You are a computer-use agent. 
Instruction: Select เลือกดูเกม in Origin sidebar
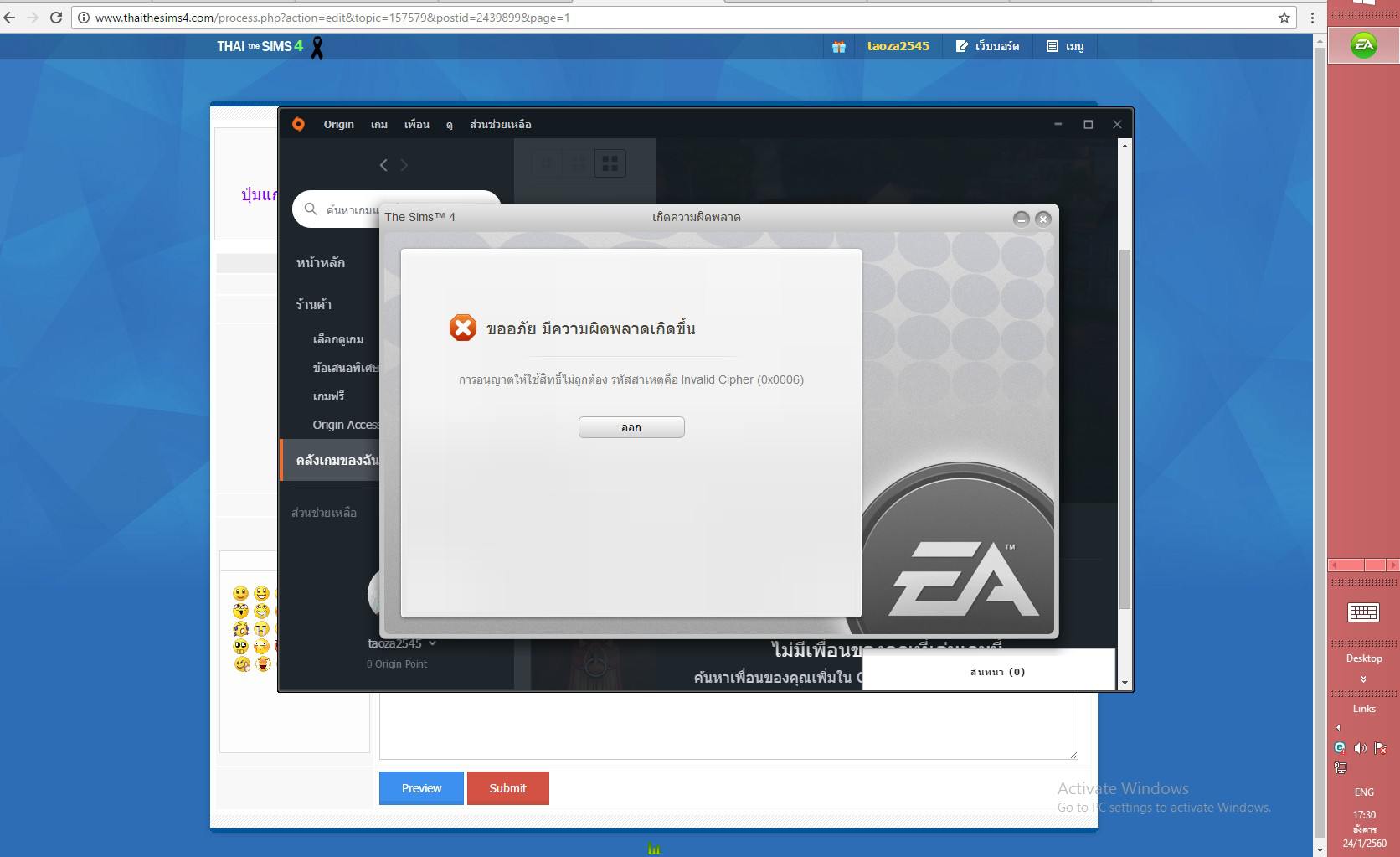click(338, 339)
